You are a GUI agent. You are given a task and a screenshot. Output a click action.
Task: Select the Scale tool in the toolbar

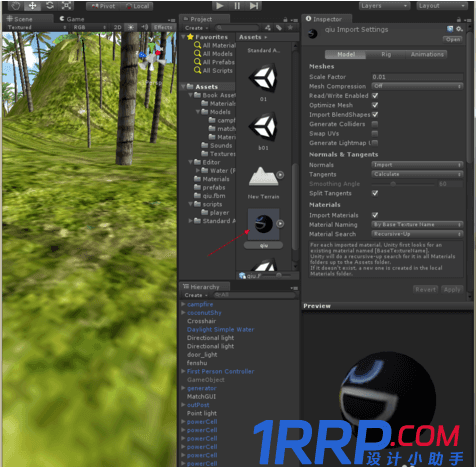[x=66, y=5]
